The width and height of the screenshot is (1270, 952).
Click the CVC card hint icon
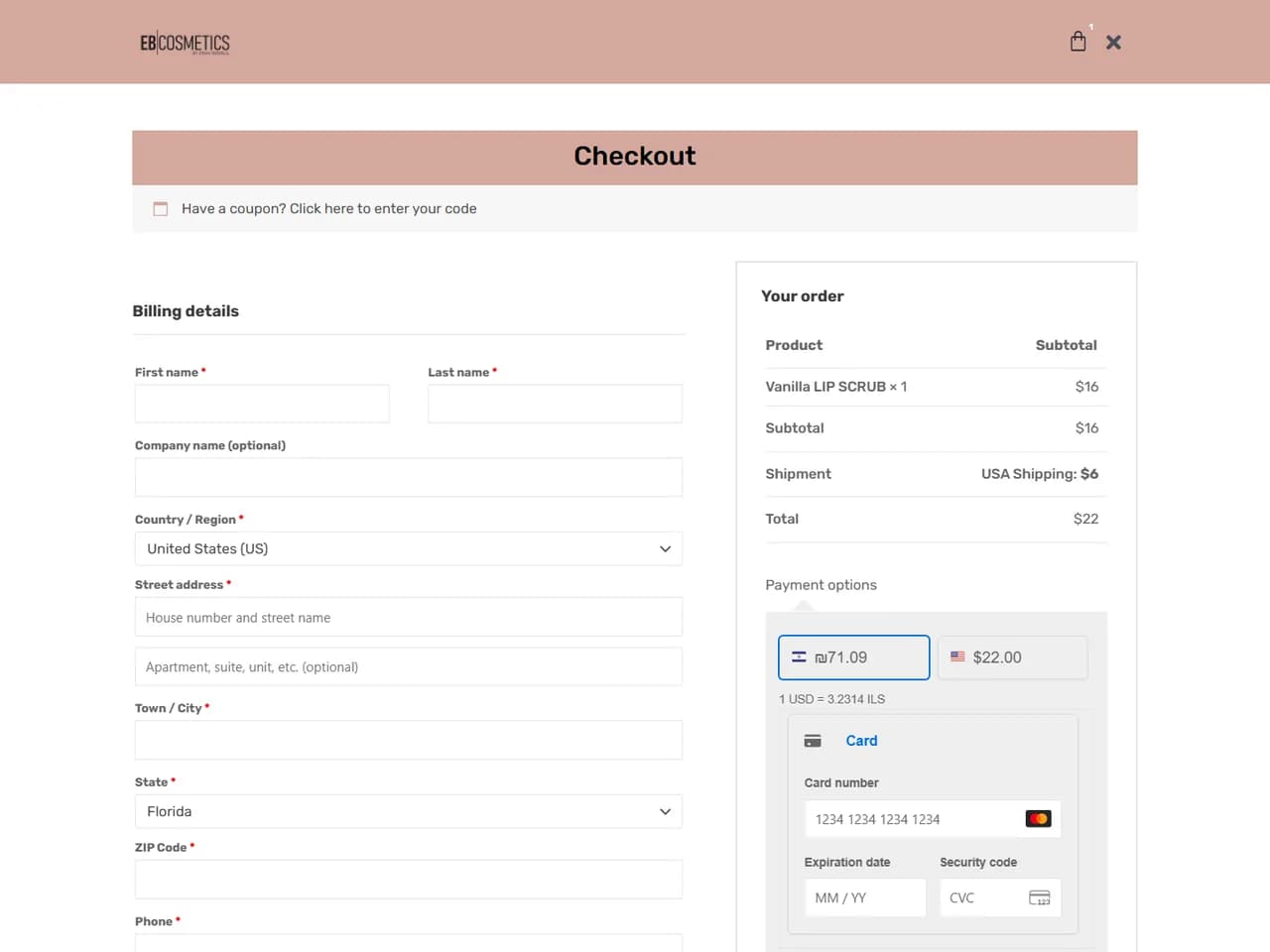point(1039,897)
